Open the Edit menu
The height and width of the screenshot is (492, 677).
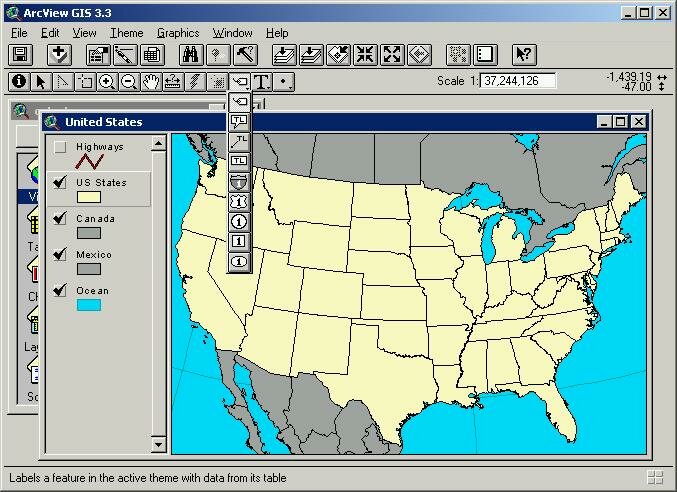pos(50,33)
